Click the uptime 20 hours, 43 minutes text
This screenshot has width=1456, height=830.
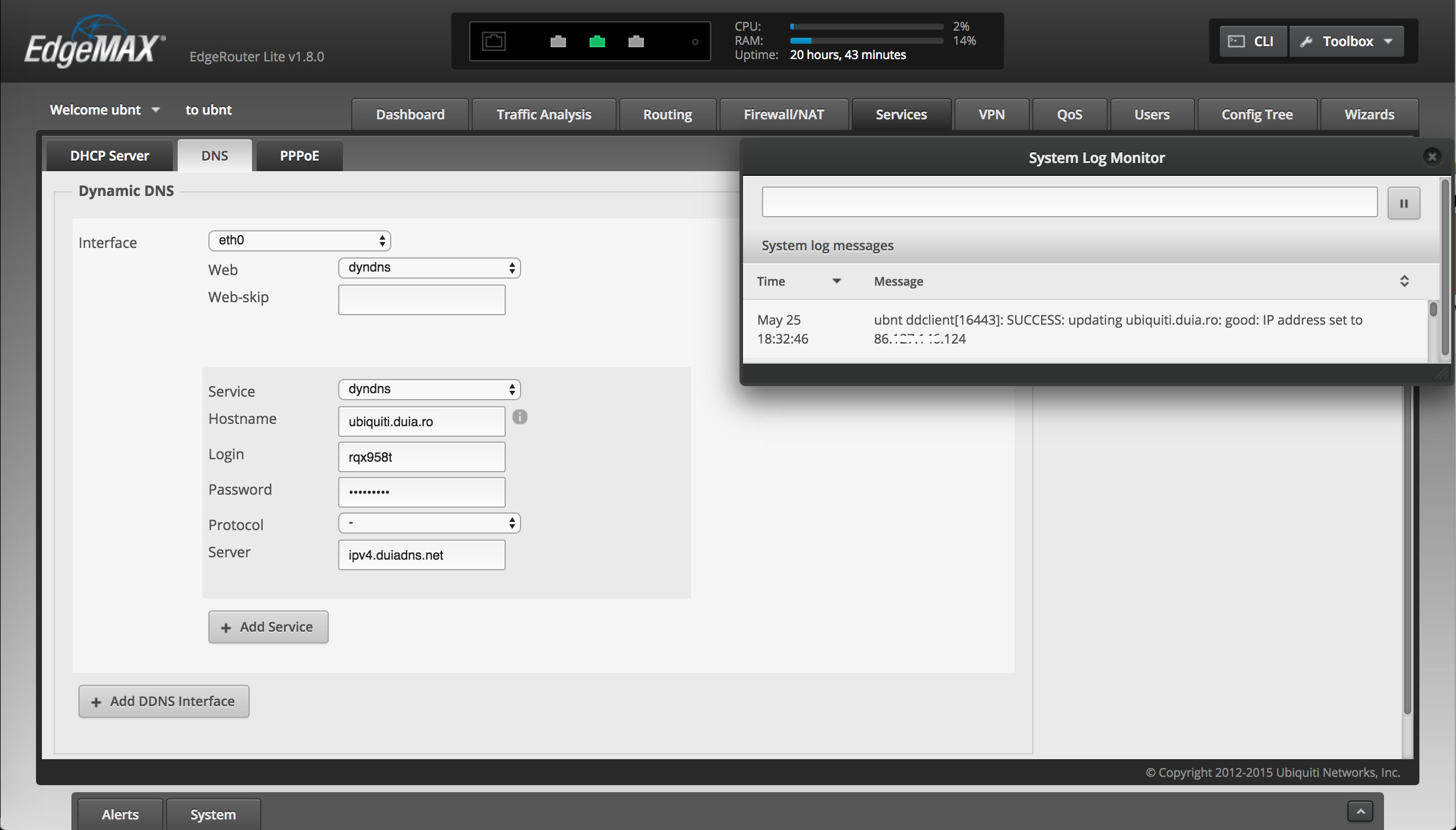(848, 55)
